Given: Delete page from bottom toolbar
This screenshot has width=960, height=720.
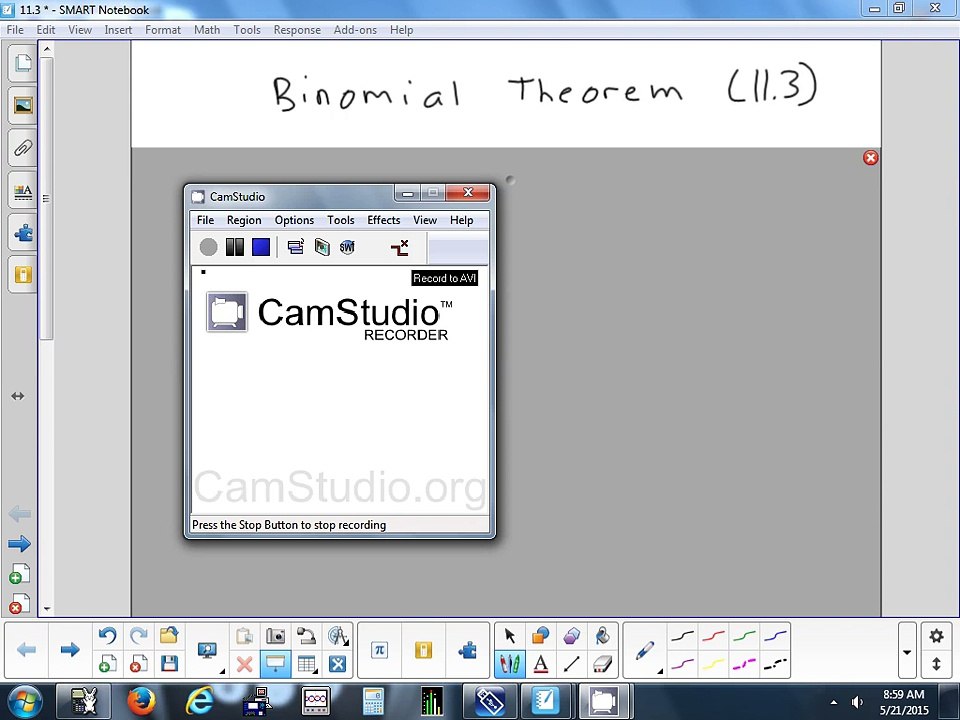Looking at the screenshot, I should 139,664.
